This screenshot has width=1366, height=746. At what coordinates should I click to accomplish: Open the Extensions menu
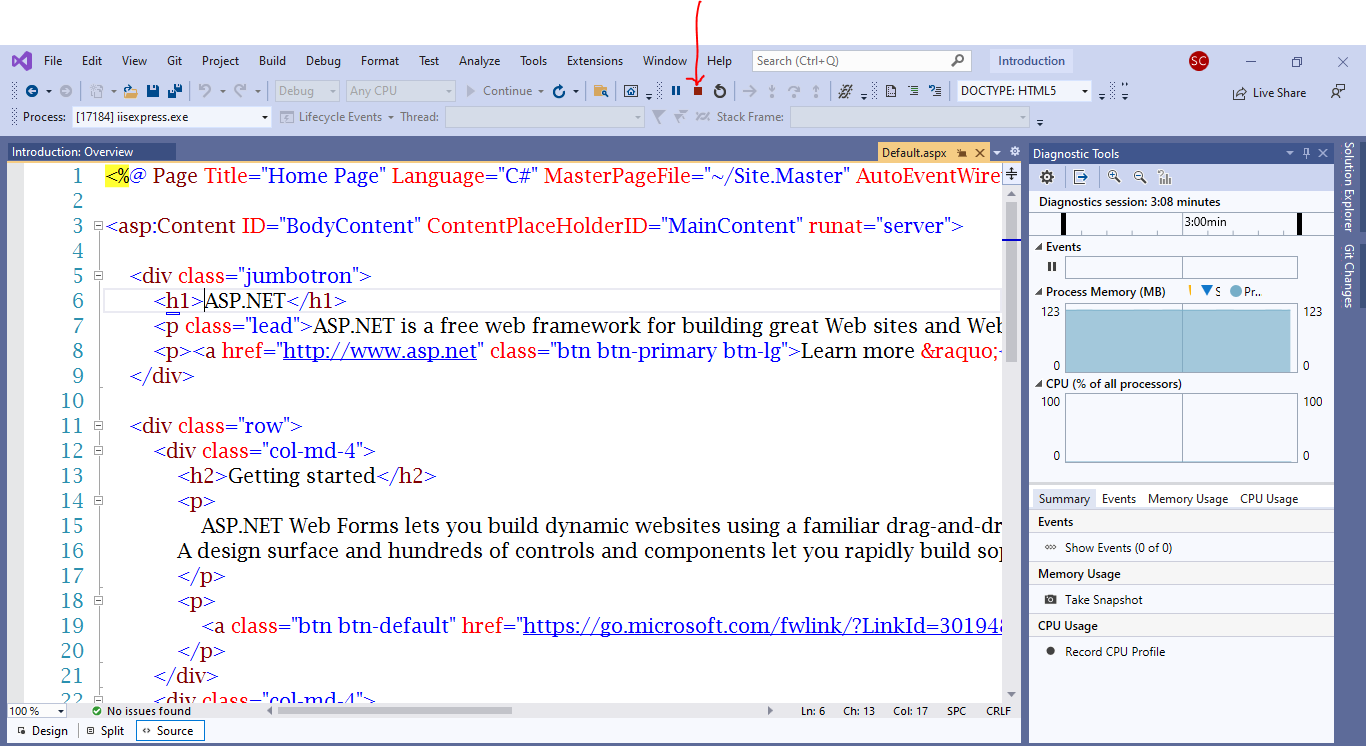pyautogui.click(x=595, y=61)
